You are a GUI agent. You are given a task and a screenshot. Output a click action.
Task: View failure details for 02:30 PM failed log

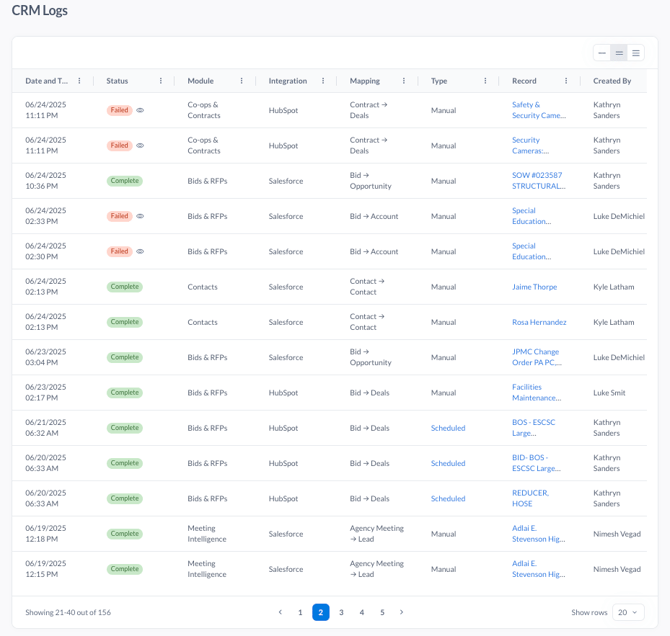pyautogui.click(x=140, y=251)
